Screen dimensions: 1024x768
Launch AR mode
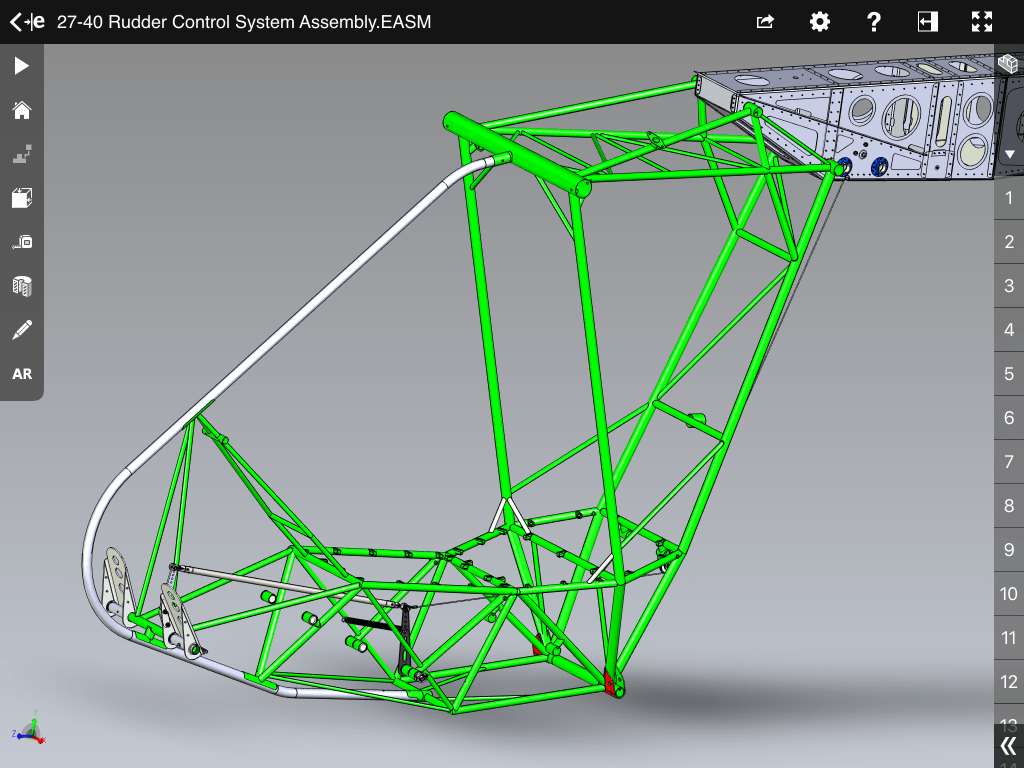pyautogui.click(x=22, y=374)
